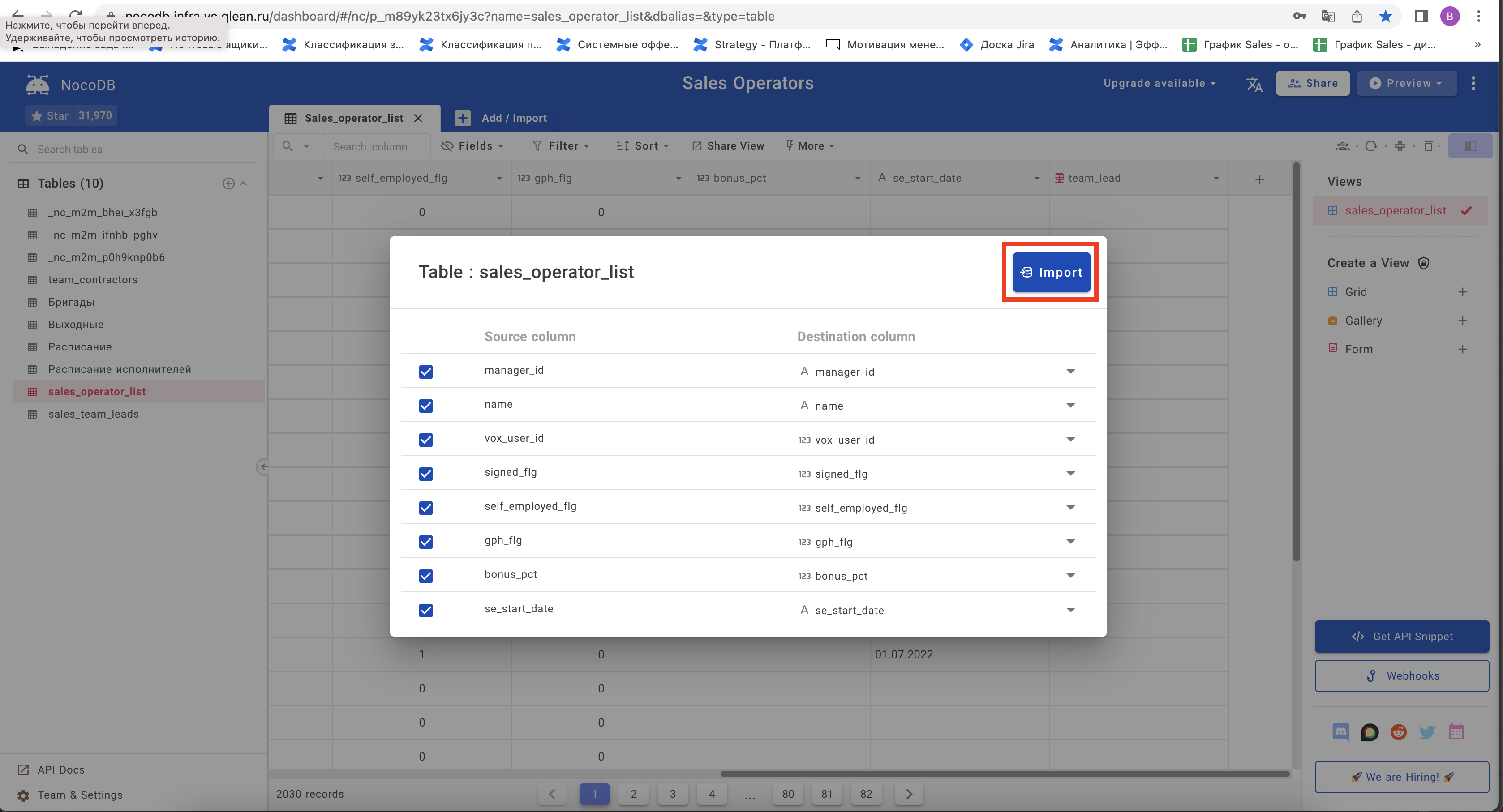Open the Reddit community icon
This screenshot has height=812, width=1503.
pyautogui.click(x=1398, y=732)
